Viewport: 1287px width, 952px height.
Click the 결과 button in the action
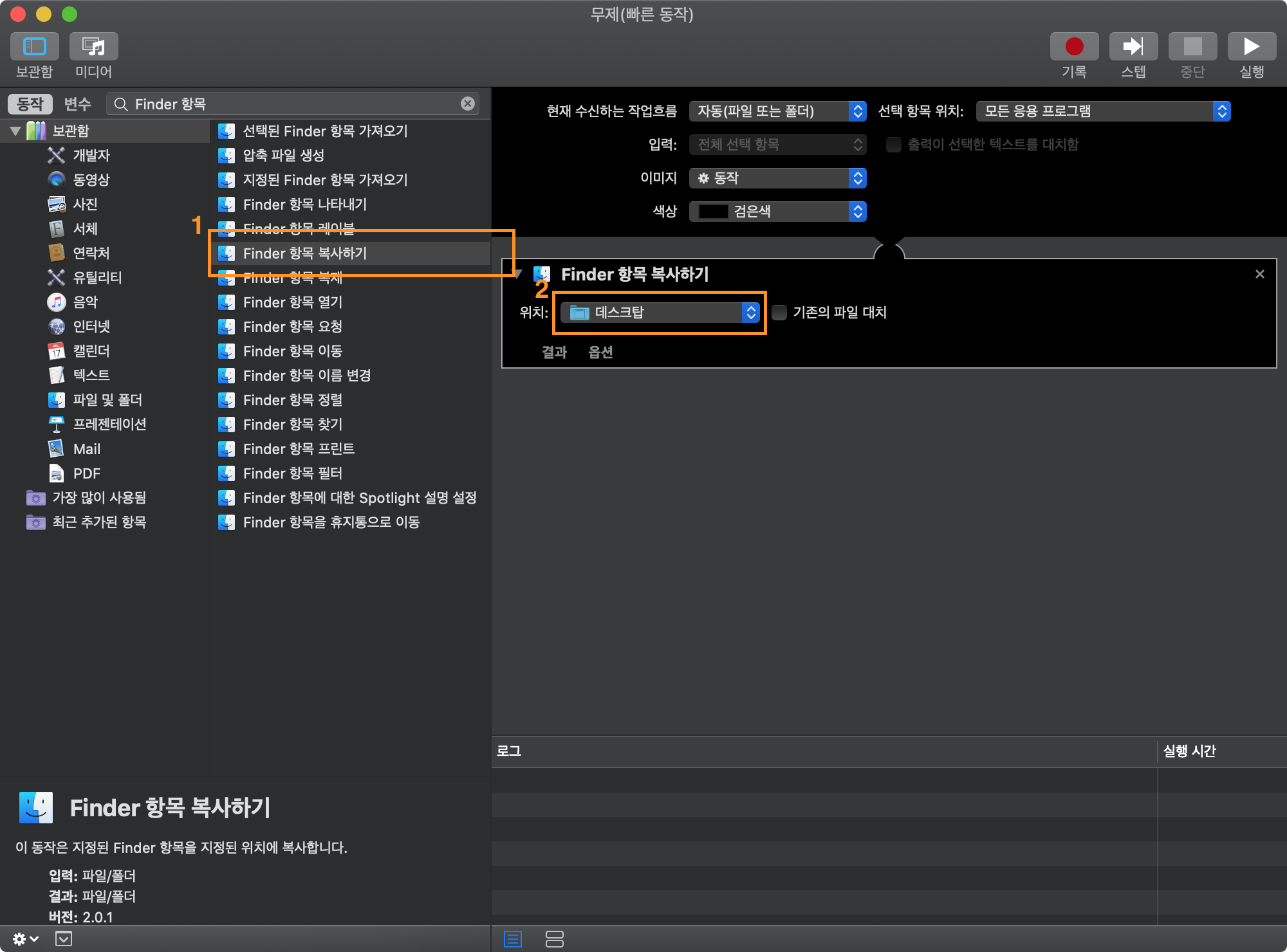click(554, 352)
